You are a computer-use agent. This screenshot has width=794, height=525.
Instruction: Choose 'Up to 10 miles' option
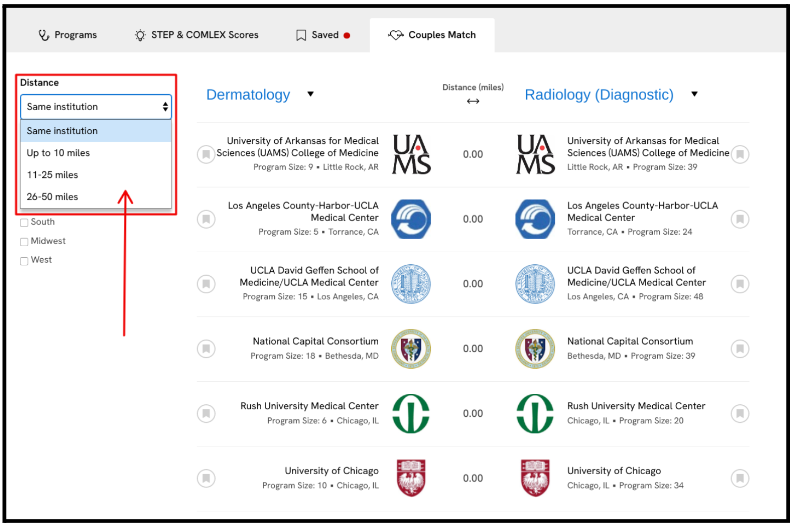tap(96, 153)
